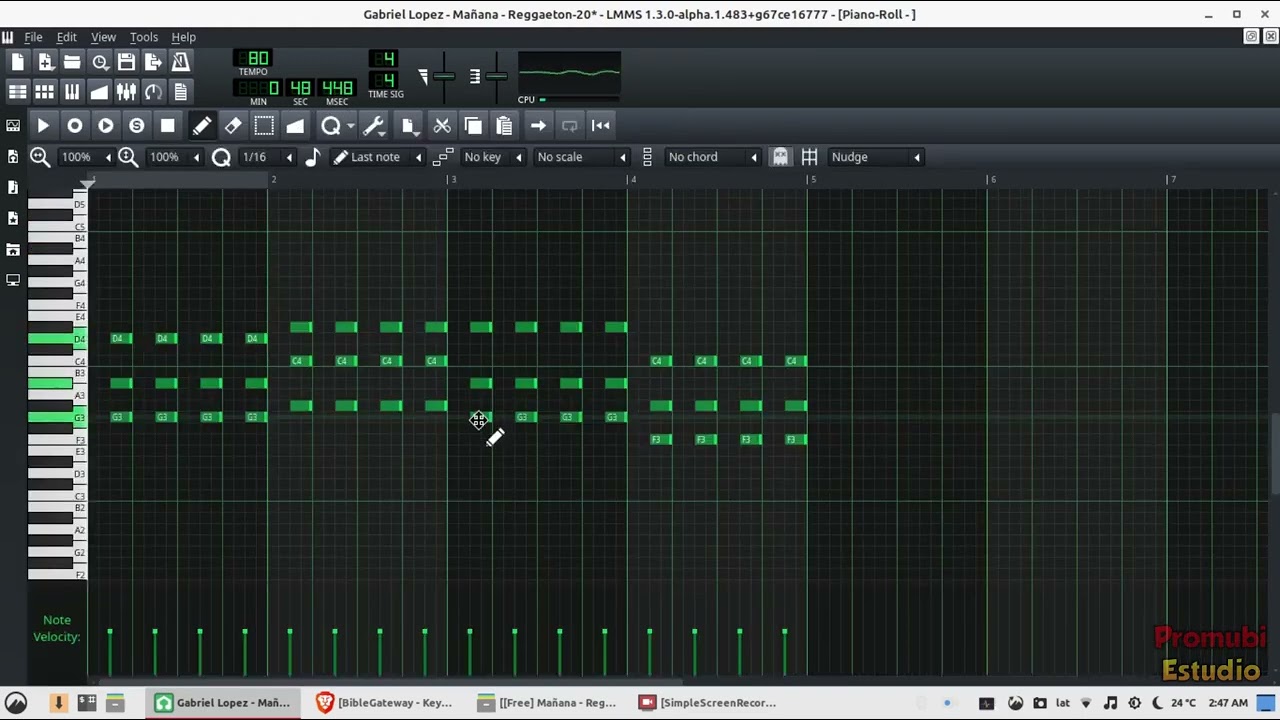Open the vertical zoom 100% dropdown
Viewport: 1280px width, 720px height.
(174, 157)
